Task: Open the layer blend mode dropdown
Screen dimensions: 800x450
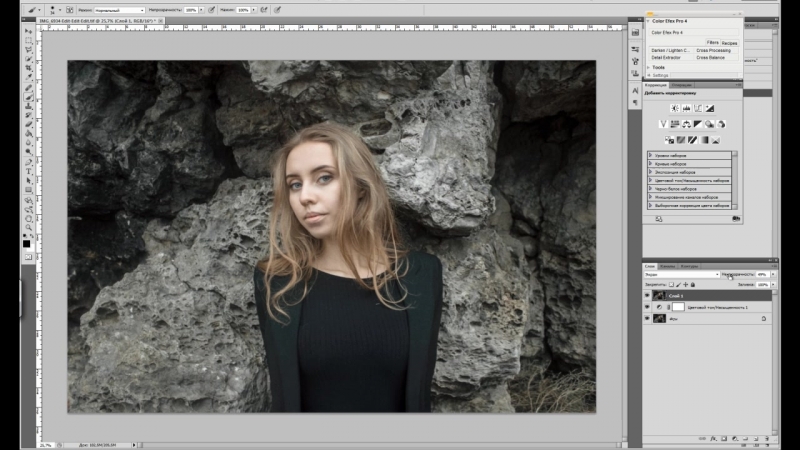Action: click(x=682, y=274)
